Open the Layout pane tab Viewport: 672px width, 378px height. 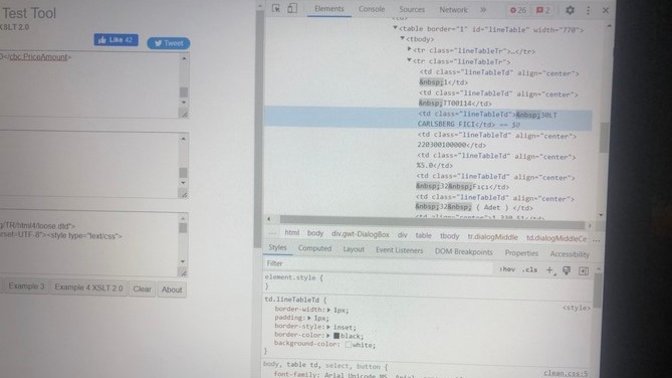click(x=354, y=249)
